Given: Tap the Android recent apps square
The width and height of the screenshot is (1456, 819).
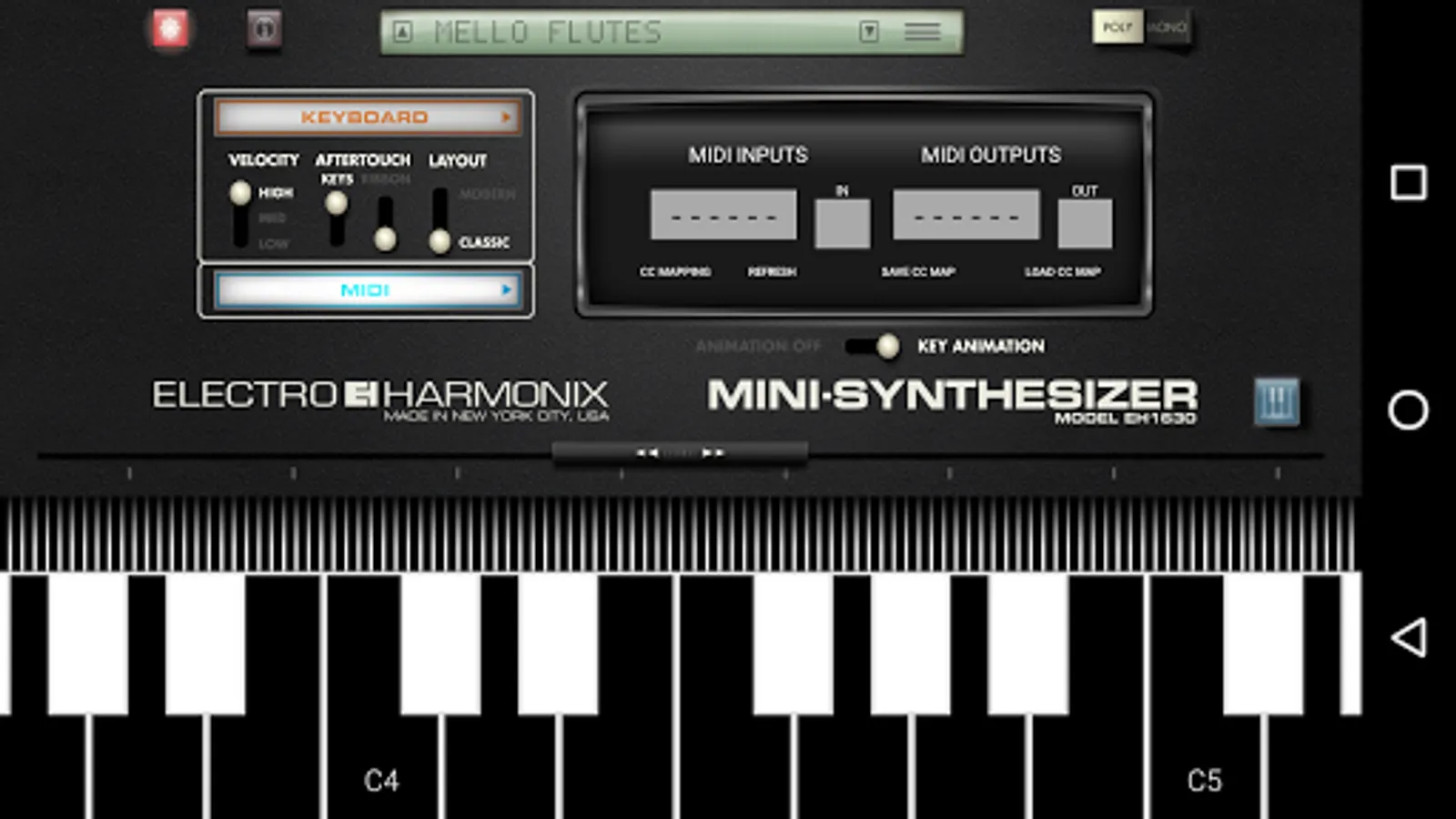Looking at the screenshot, I should point(1408,182).
